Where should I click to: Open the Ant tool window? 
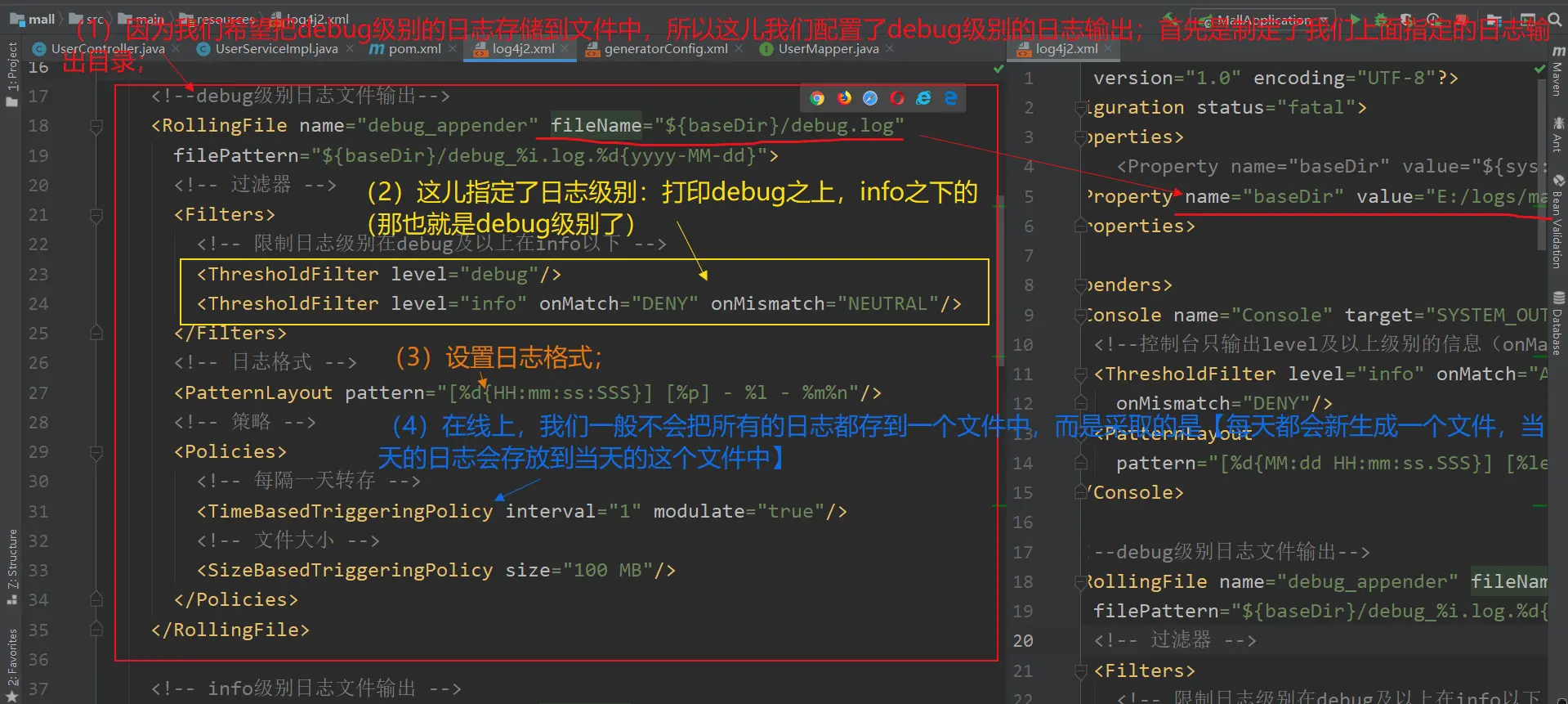[1558, 134]
